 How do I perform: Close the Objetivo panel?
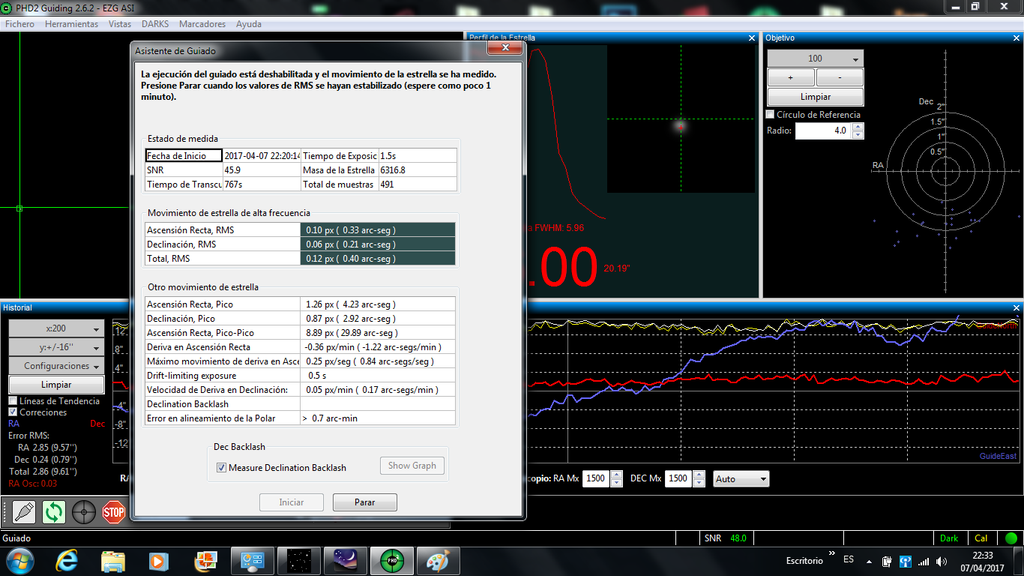(x=1016, y=38)
